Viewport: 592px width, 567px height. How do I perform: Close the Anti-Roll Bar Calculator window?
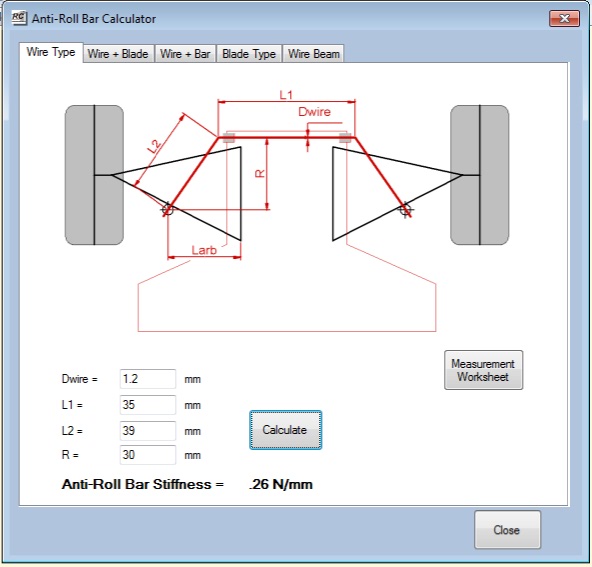point(564,18)
